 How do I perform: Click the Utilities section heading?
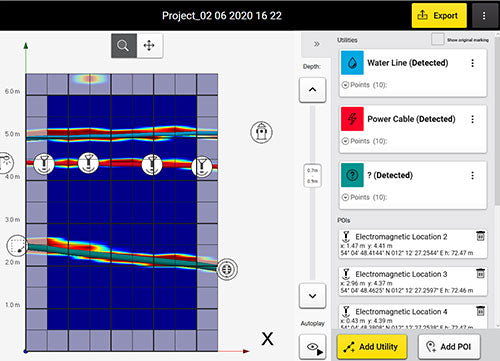(x=347, y=40)
